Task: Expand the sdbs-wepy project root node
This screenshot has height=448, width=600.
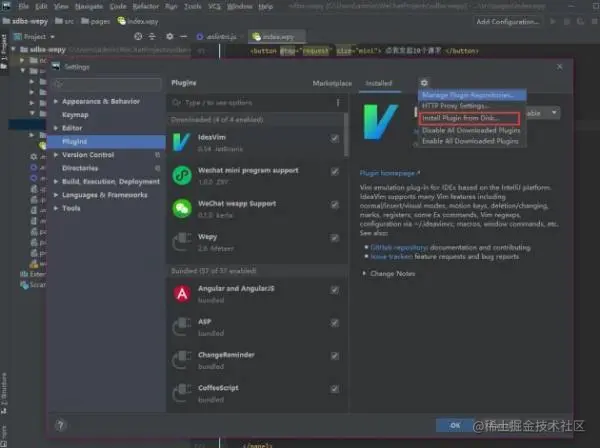Action: pos(14,49)
